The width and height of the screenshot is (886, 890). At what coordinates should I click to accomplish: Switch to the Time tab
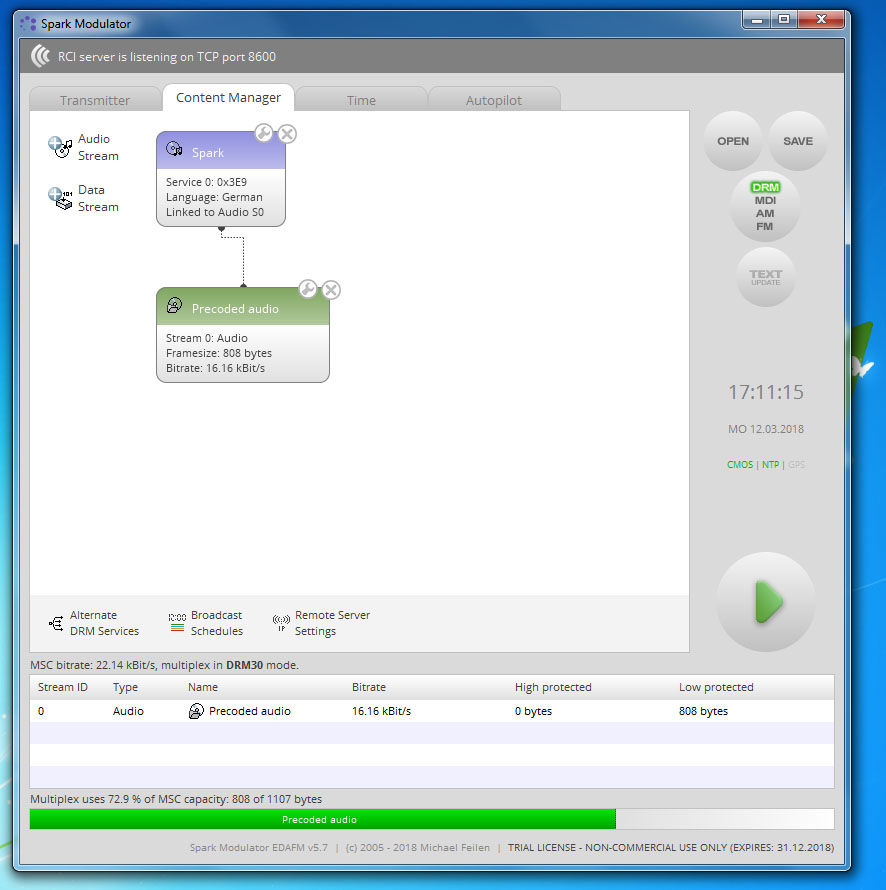click(361, 100)
